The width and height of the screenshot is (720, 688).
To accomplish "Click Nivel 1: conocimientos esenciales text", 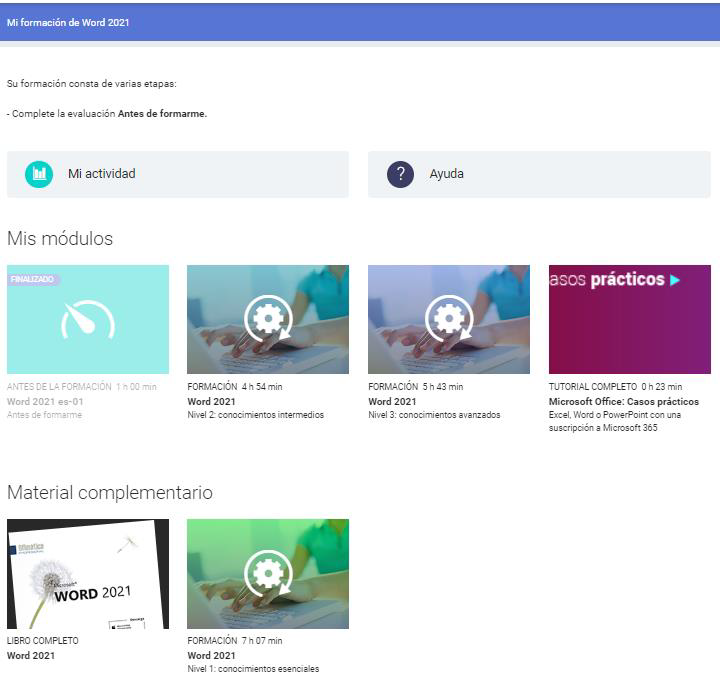I will coord(253,669).
